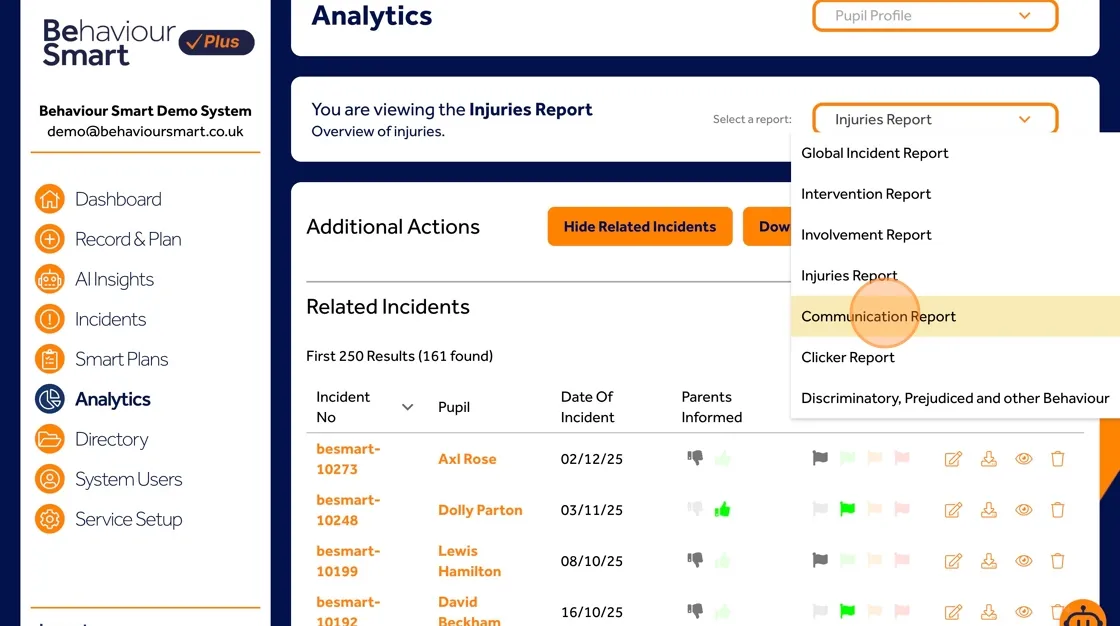Edit the incident for Axl Rose
This screenshot has height=626, width=1120.
click(952, 459)
